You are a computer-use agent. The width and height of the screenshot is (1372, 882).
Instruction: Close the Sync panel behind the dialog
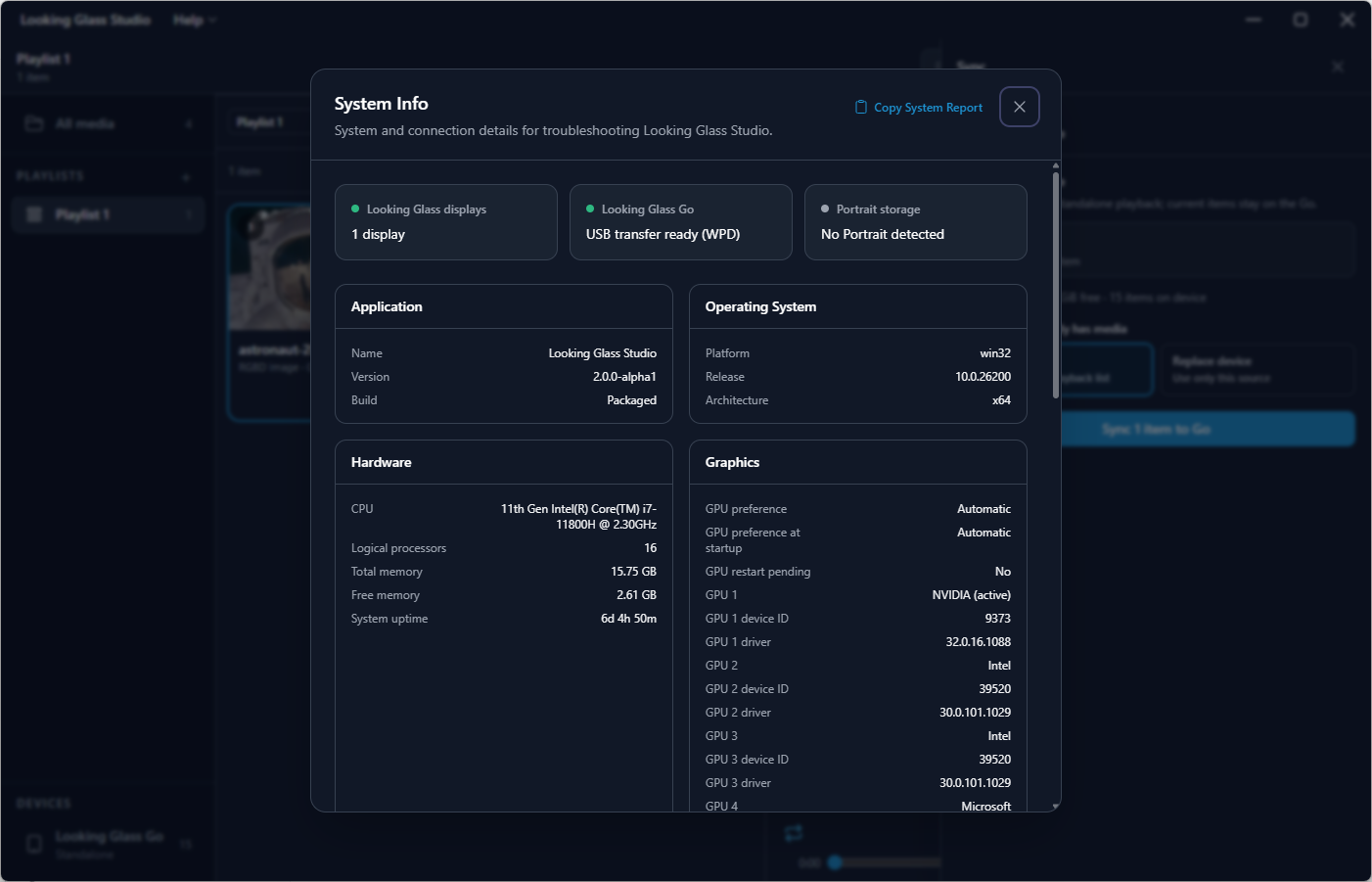pyautogui.click(x=1338, y=67)
